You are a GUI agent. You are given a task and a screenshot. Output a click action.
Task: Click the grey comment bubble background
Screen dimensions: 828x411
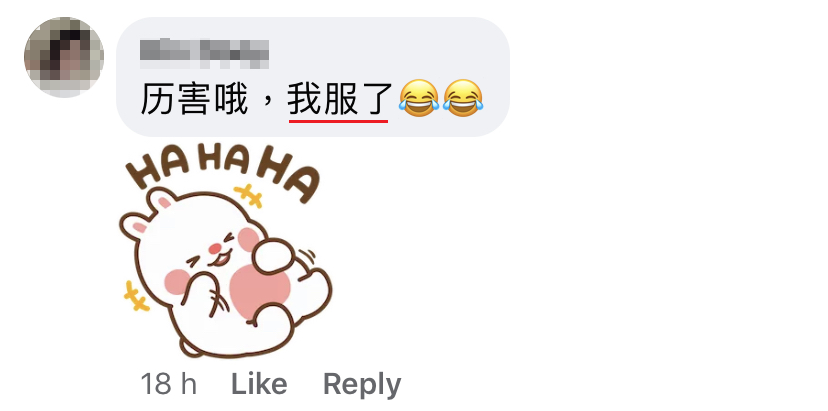(x=313, y=77)
